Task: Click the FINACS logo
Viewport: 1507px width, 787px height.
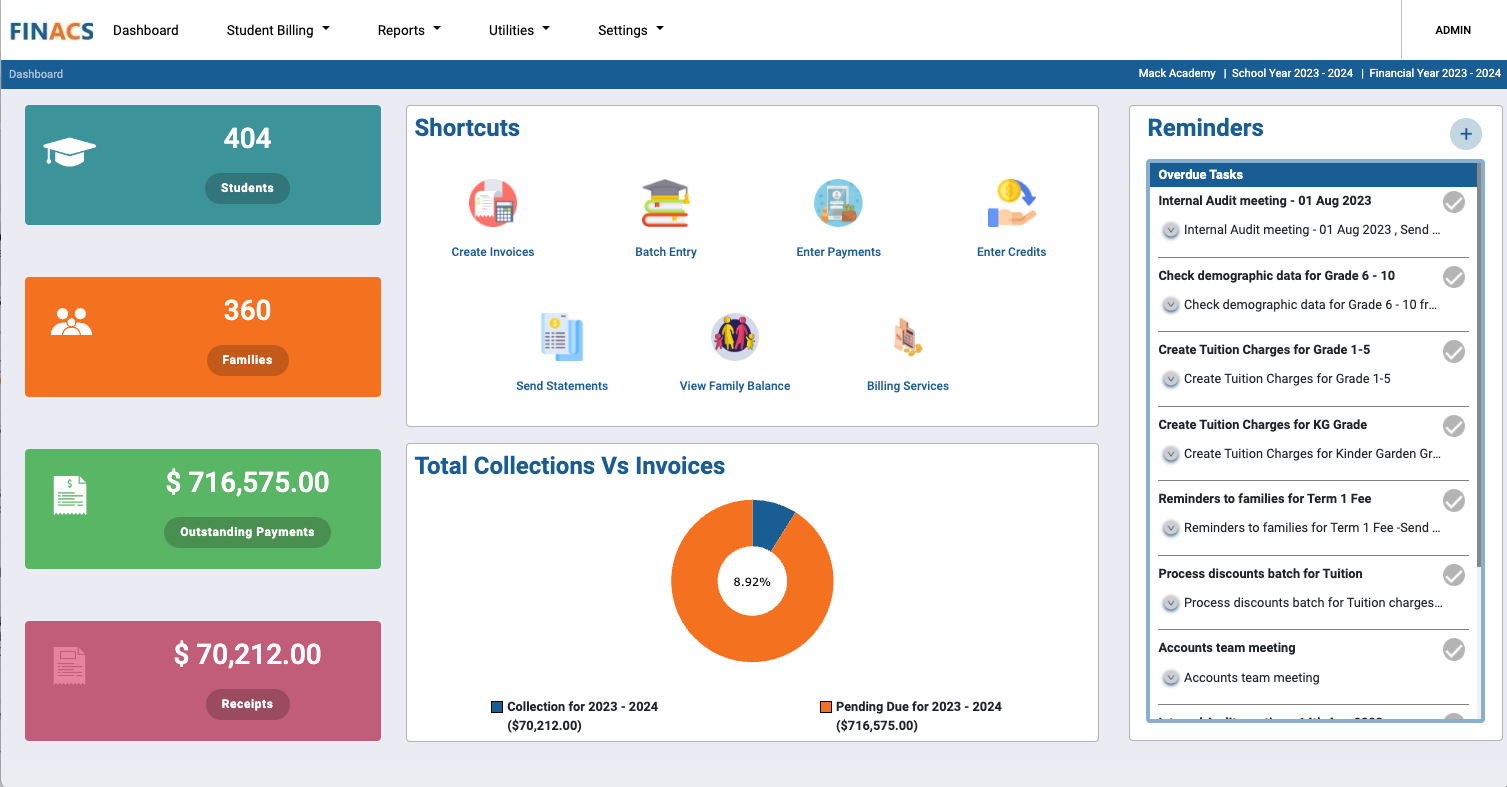Action: click(x=50, y=29)
